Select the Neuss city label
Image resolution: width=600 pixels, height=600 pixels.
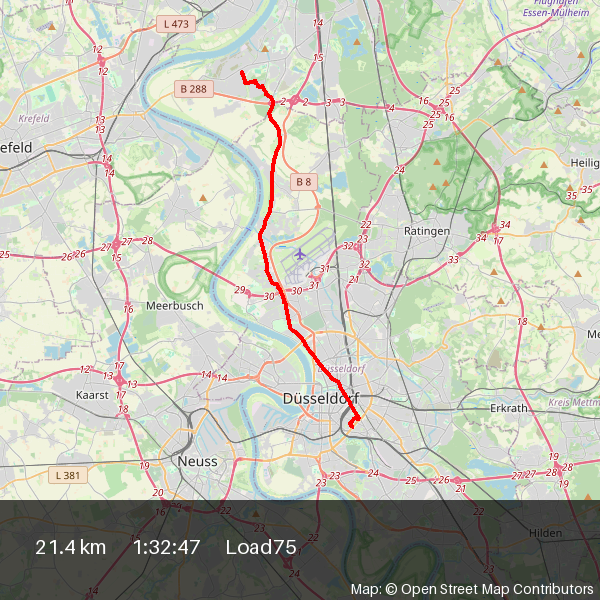pos(197,461)
